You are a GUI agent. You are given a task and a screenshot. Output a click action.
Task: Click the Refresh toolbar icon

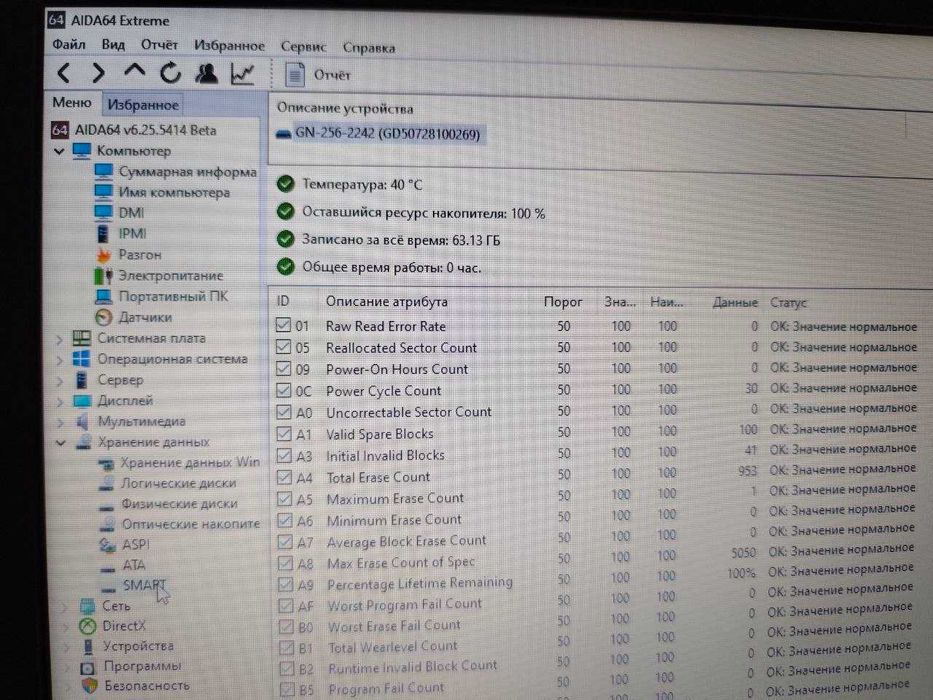click(x=171, y=73)
